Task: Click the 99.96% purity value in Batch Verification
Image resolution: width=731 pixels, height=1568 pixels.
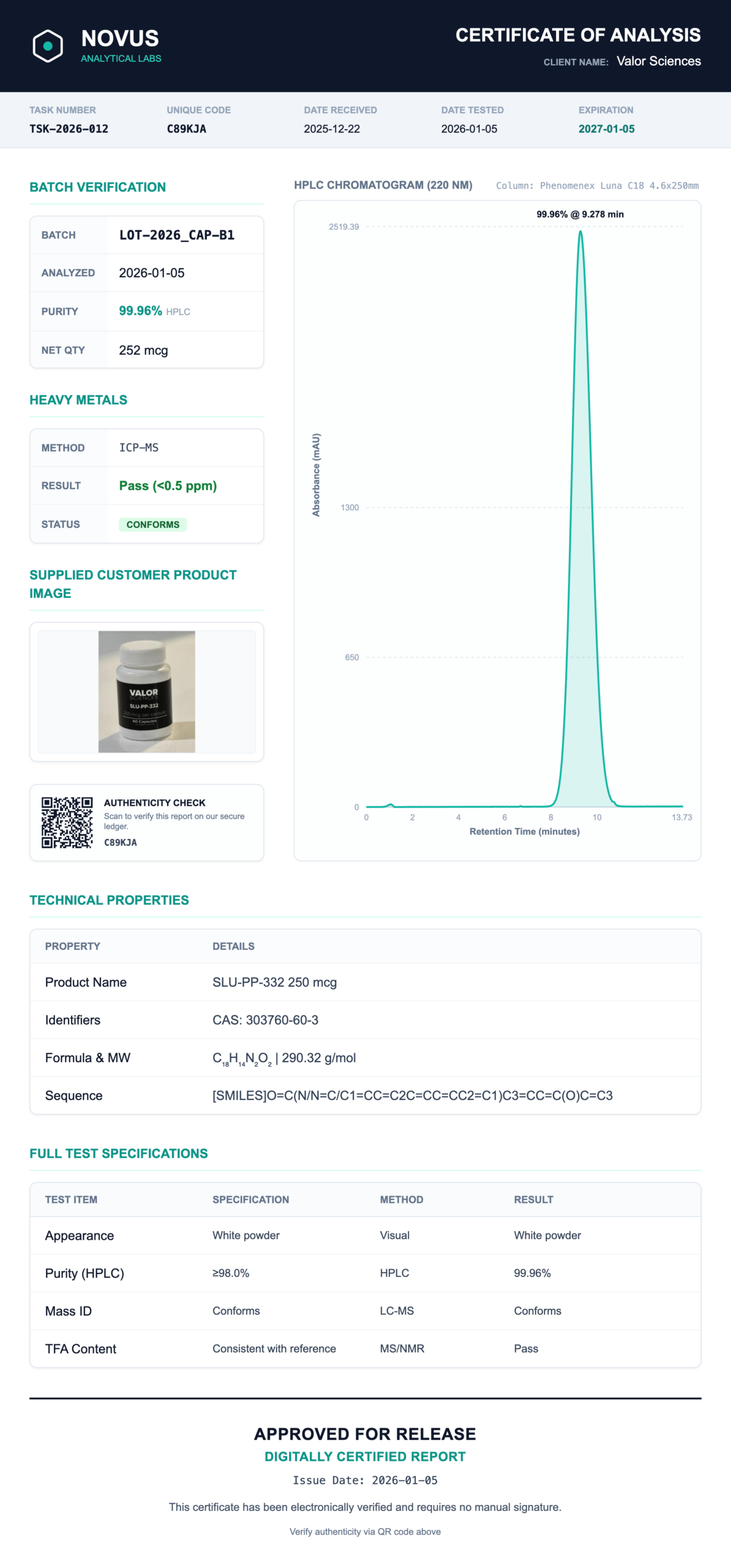Action: [140, 311]
